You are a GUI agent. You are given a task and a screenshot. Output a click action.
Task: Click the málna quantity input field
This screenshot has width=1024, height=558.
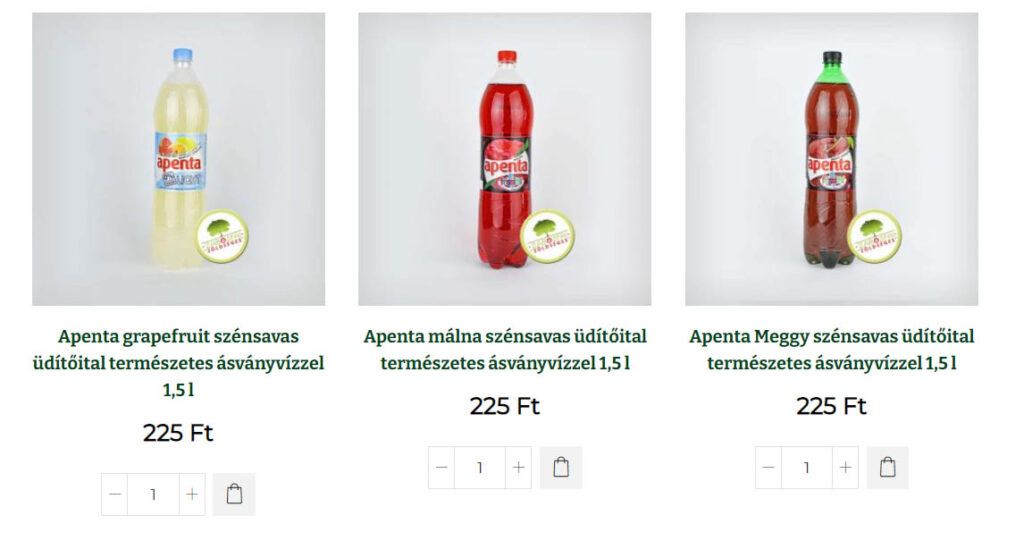(480, 468)
